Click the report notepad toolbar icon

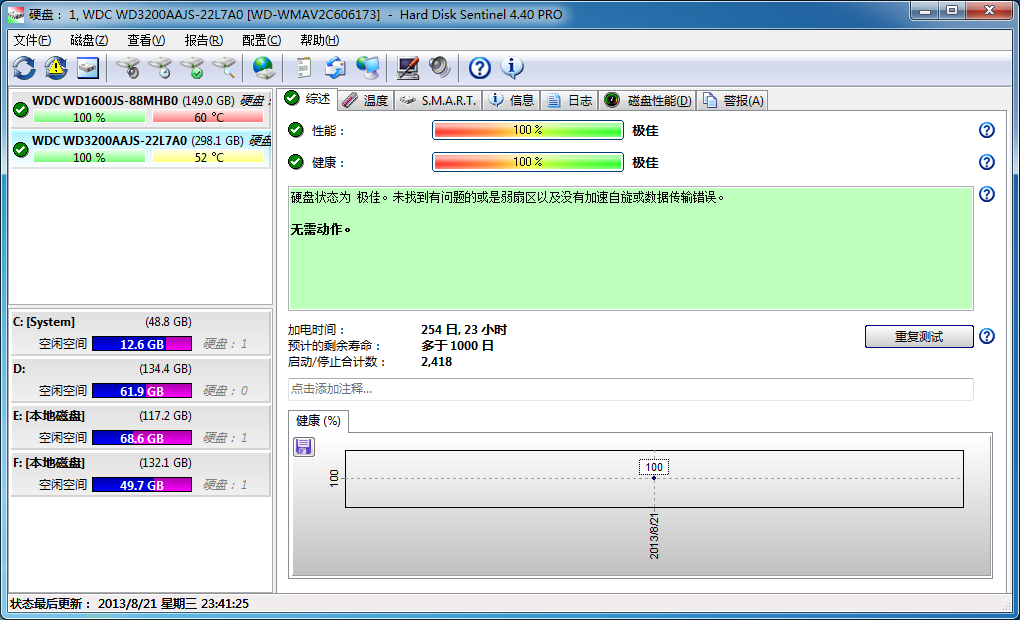point(304,68)
